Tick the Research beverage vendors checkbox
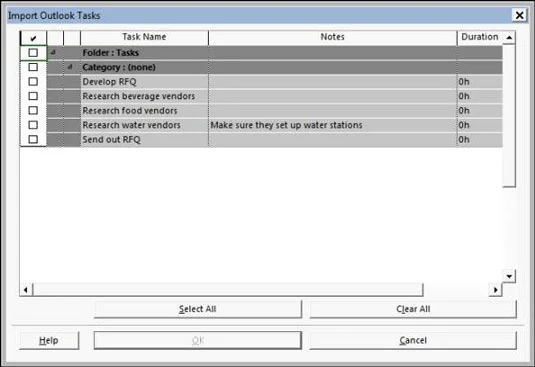This screenshot has height=367, width=535. [x=33, y=96]
